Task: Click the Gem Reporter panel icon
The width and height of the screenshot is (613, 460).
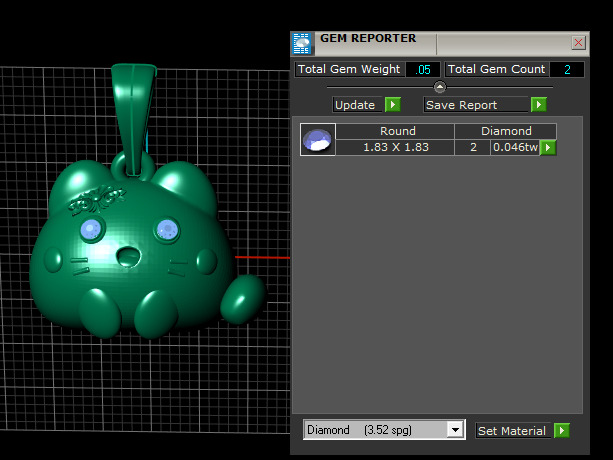Action: 302,43
